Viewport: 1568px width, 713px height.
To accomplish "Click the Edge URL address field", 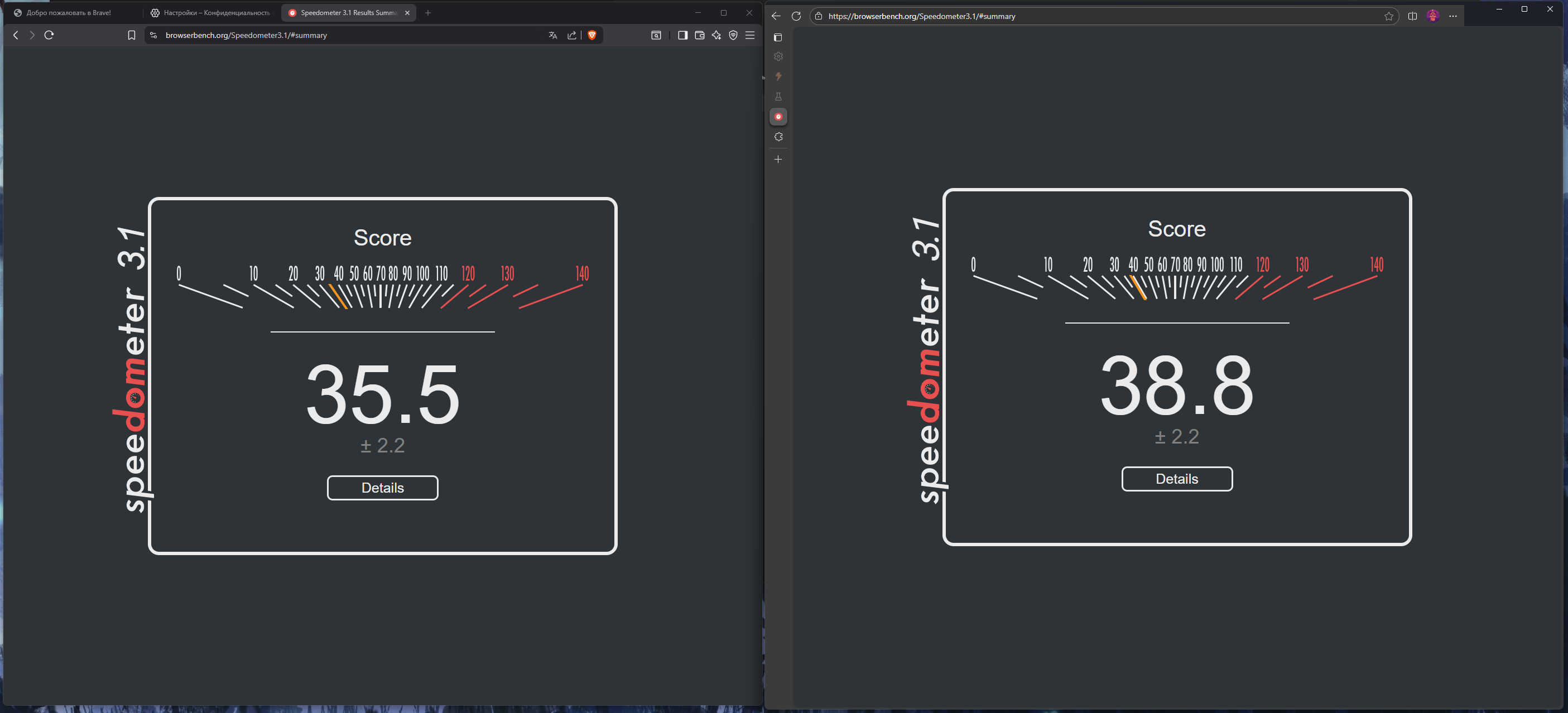I will [1096, 16].
